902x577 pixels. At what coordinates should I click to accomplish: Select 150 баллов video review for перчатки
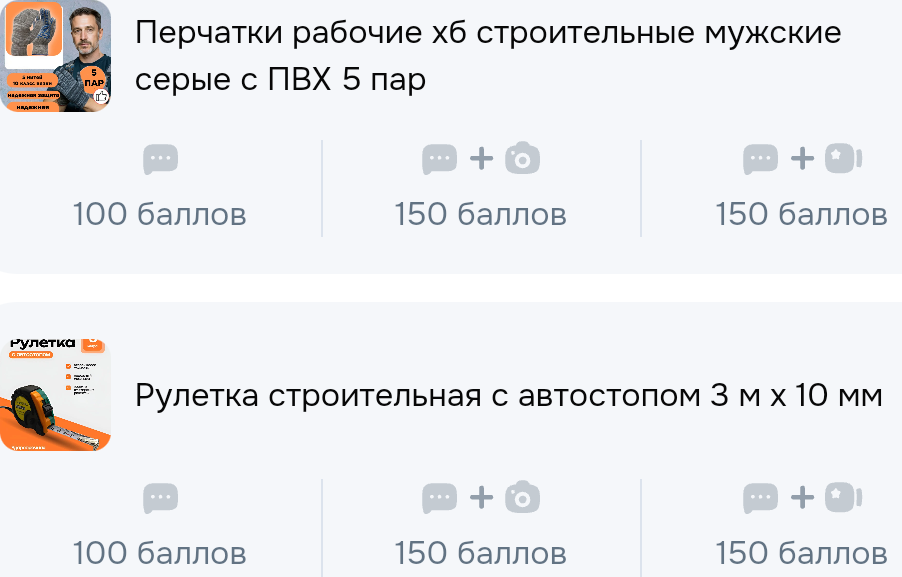click(x=800, y=188)
